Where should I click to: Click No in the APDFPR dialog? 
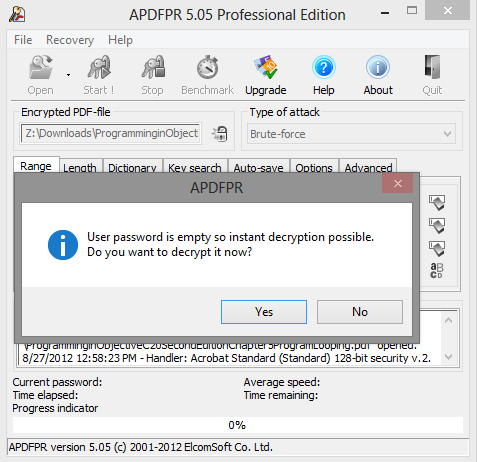click(360, 312)
